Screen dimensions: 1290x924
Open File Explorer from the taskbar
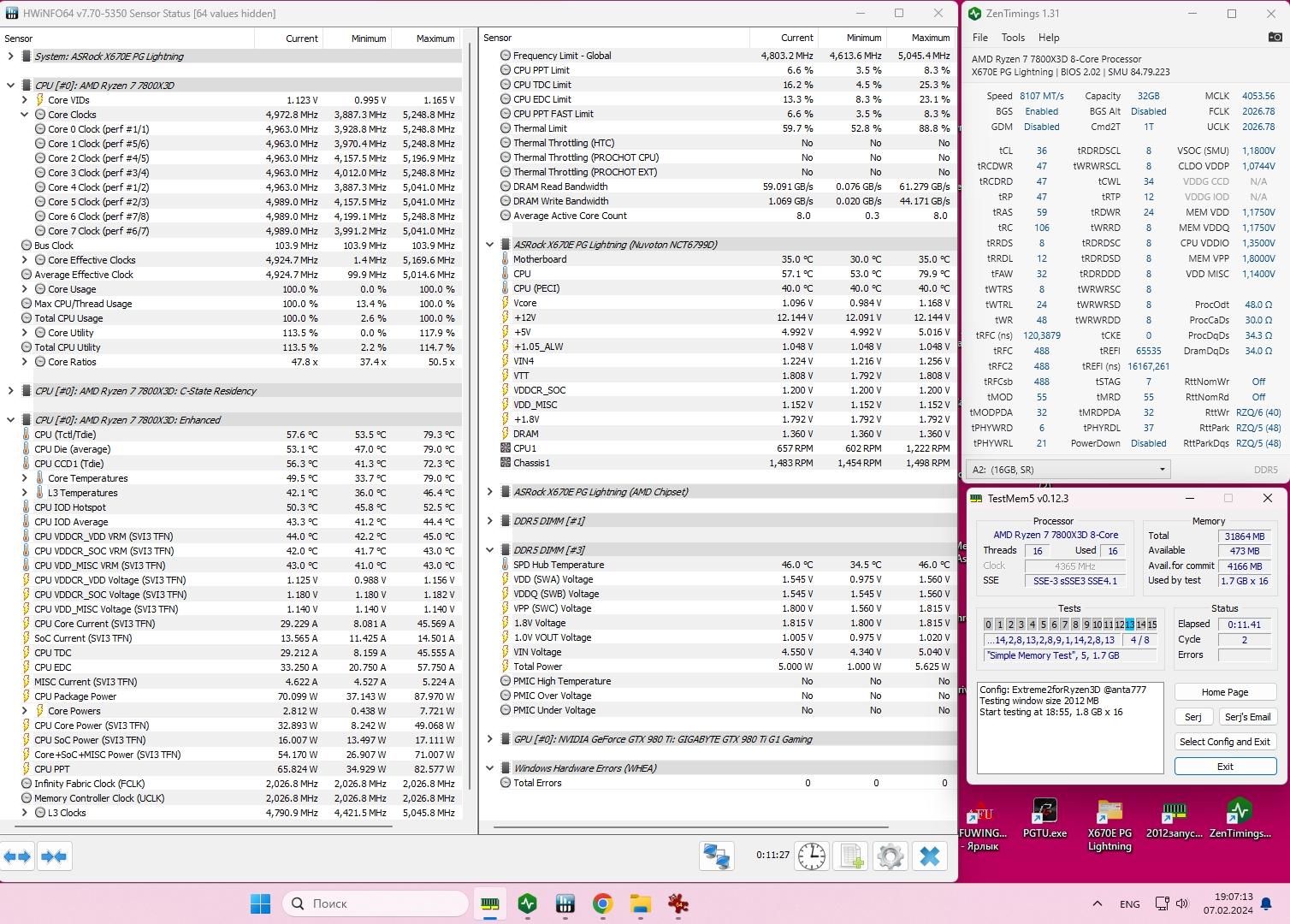click(641, 903)
